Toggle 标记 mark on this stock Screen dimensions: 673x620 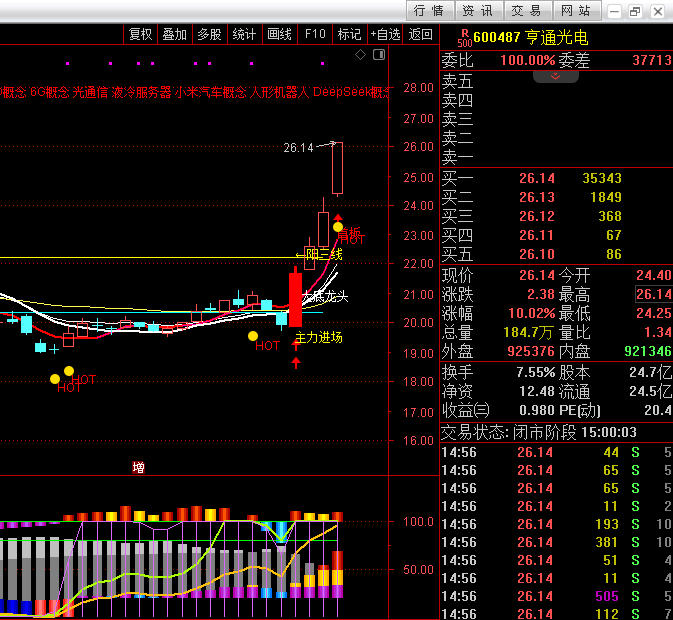(349, 34)
